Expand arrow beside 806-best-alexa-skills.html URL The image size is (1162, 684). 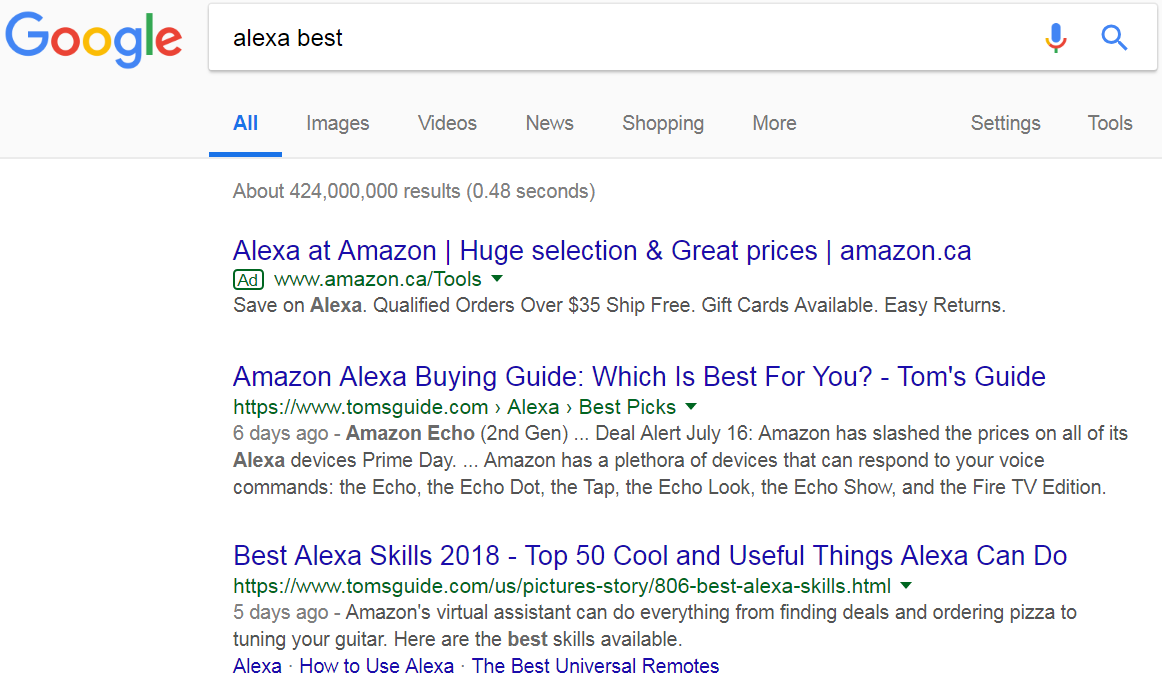point(906,585)
